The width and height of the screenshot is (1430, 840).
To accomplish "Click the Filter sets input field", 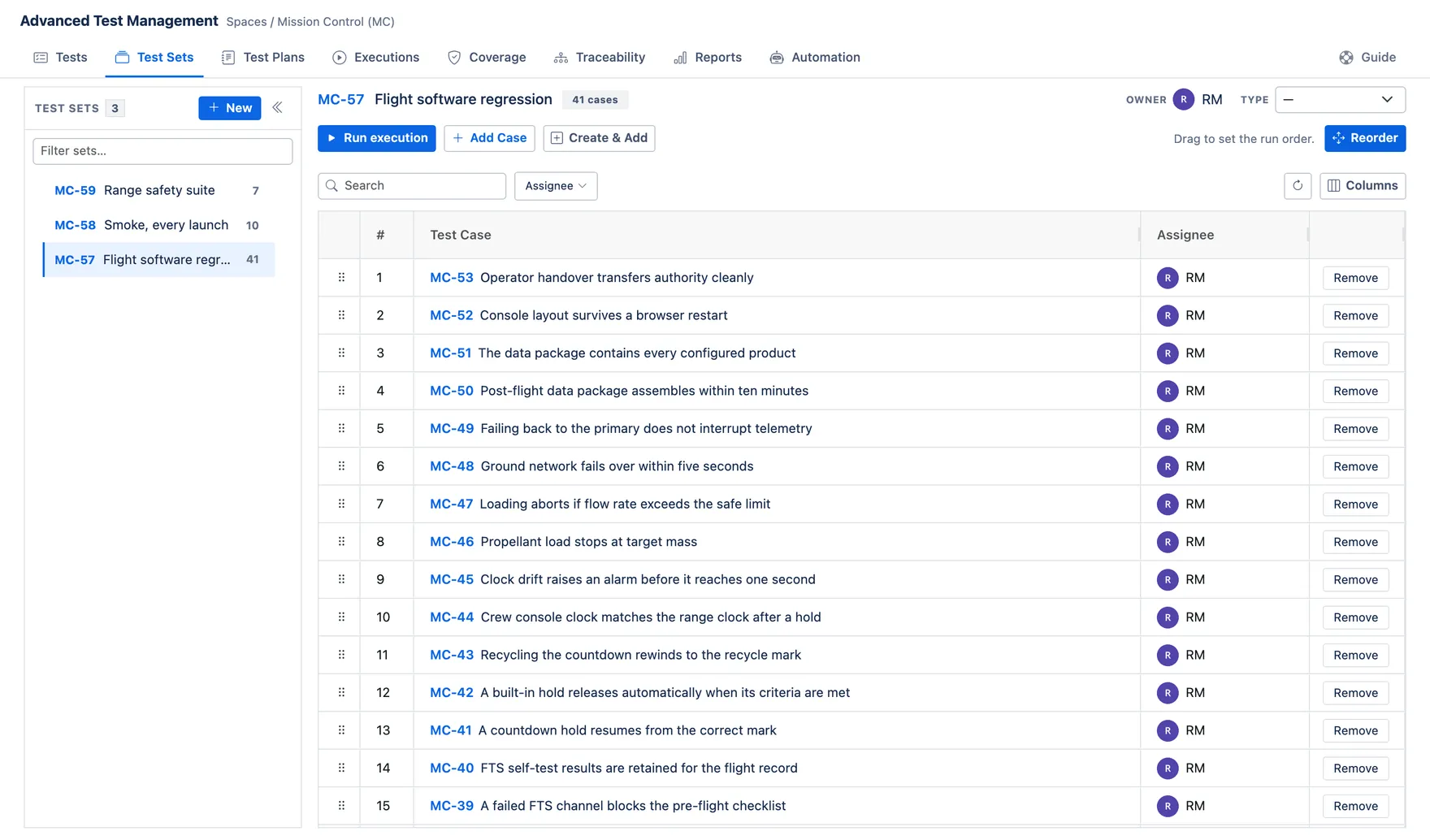I will 162,151.
